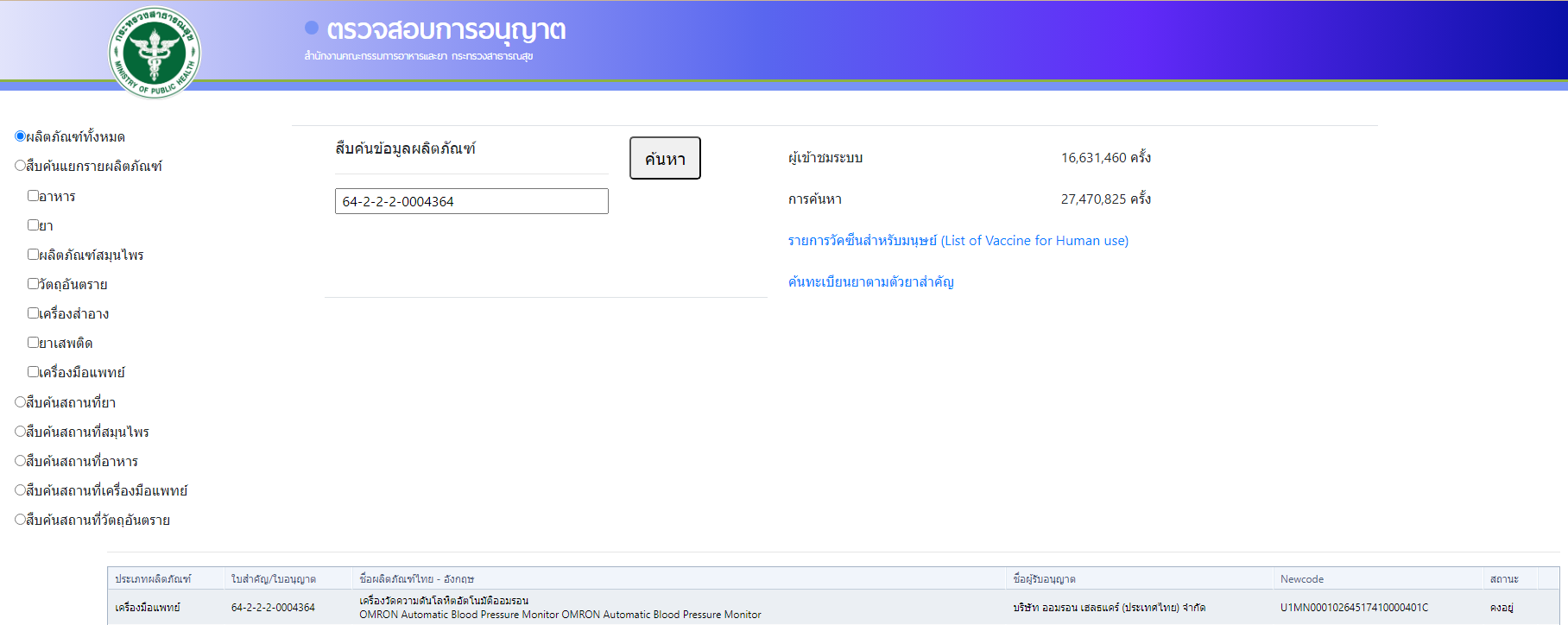The image size is (1568, 625).
Task: Check the ยาเสพติด checkbox
Action: 33,343
